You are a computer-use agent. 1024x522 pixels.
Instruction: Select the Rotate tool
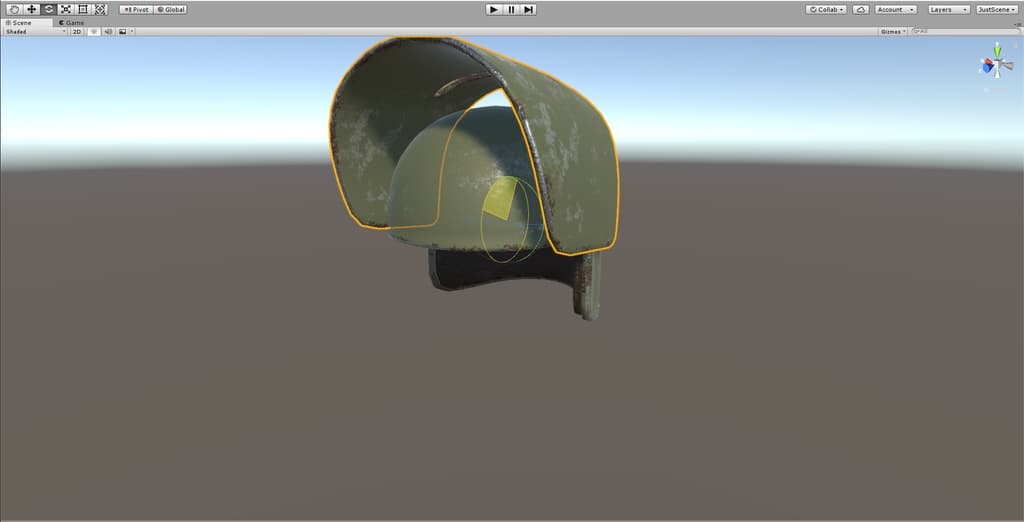[48, 10]
